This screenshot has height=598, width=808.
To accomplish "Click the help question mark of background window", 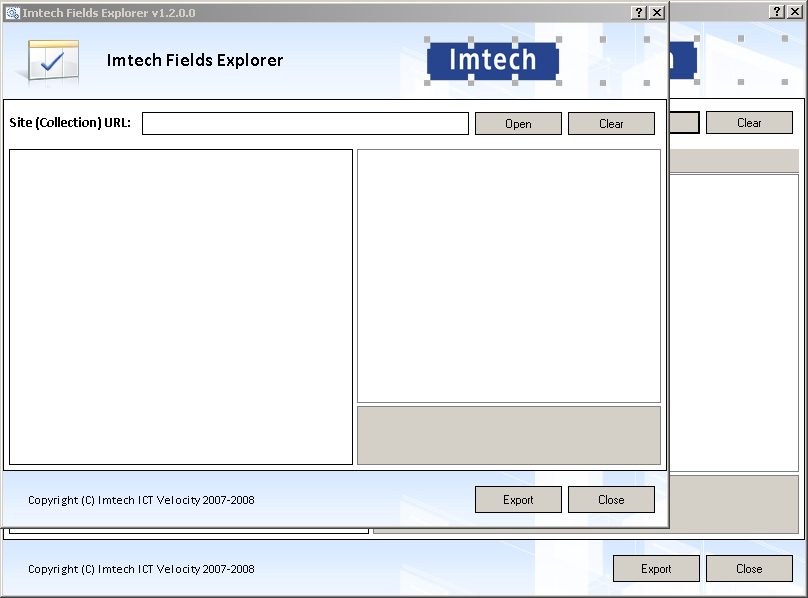I will click(x=777, y=12).
